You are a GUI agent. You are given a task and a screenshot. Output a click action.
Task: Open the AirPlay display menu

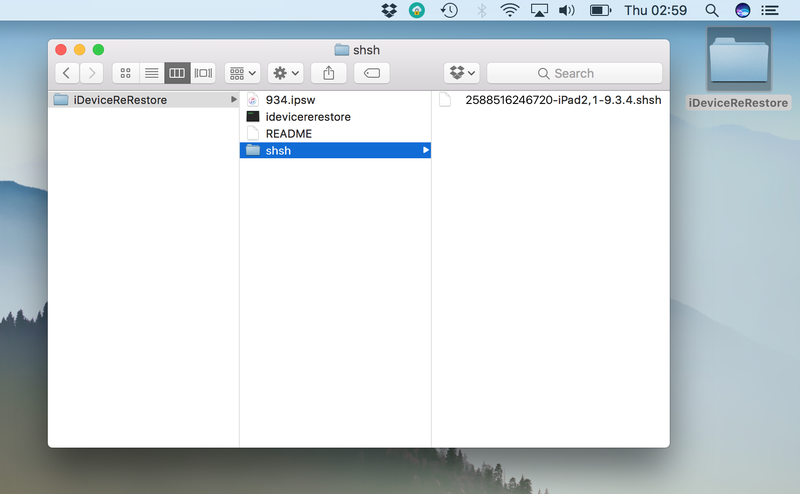click(539, 10)
